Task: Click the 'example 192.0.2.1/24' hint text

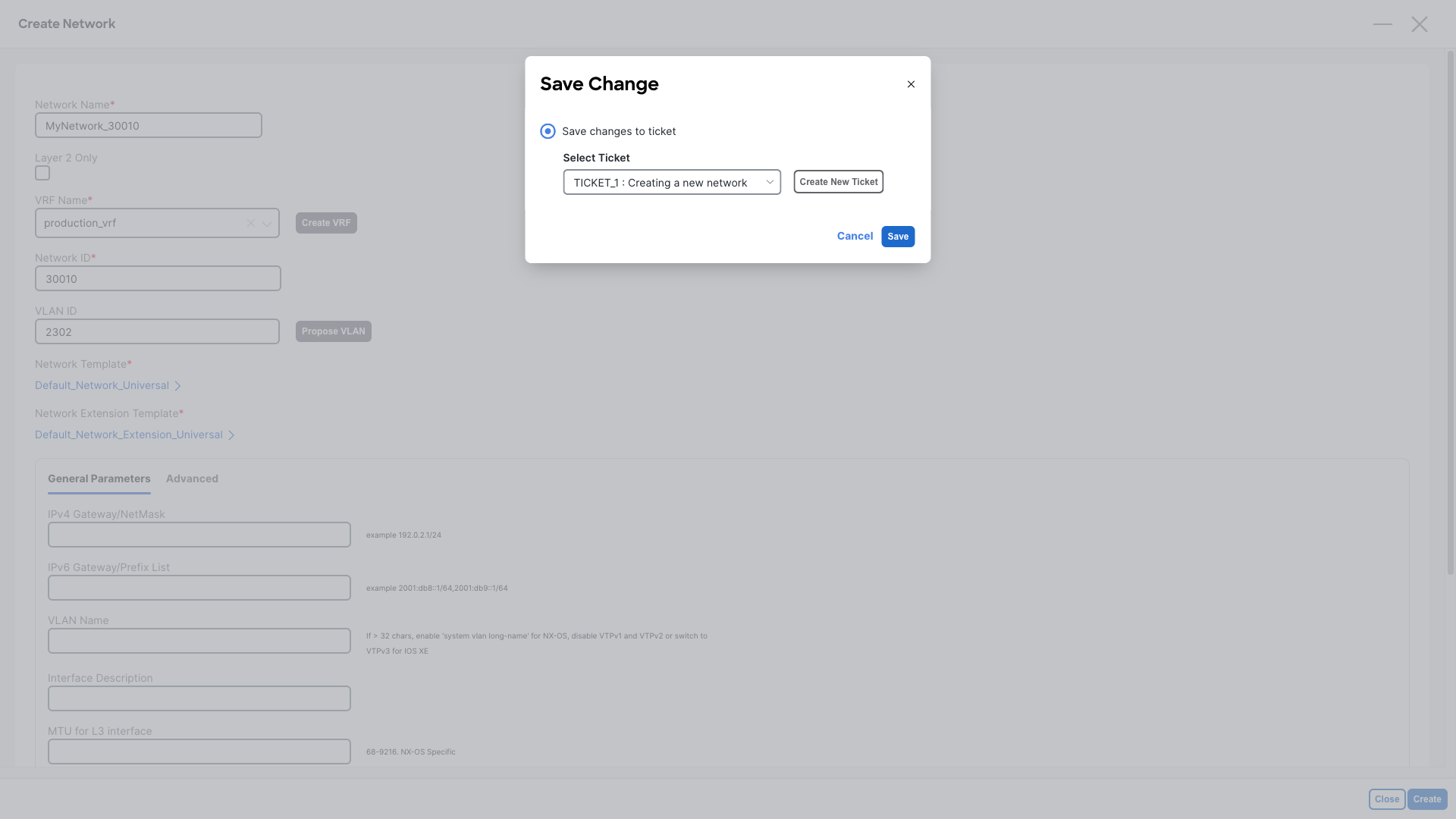Action: [403, 535]
